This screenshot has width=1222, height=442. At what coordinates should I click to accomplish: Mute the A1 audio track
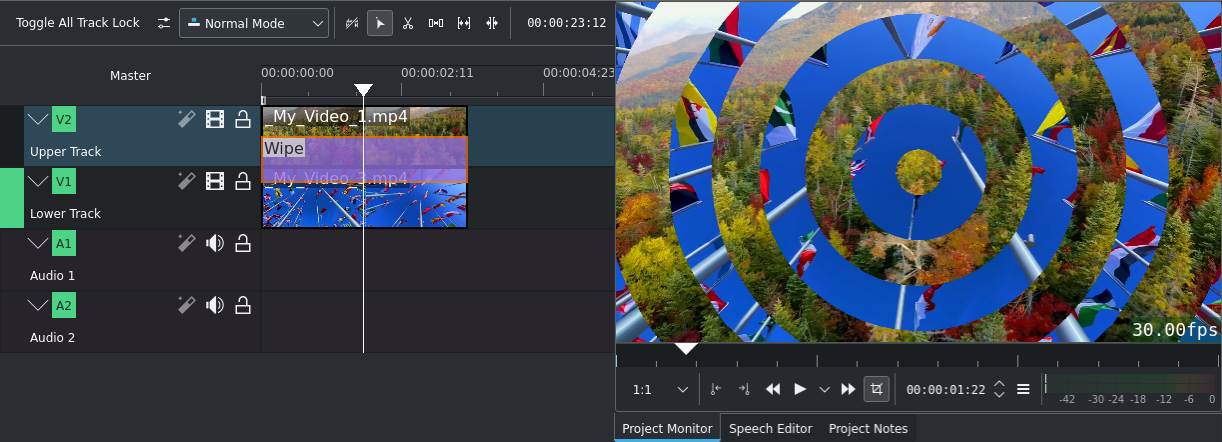[x=215, y=243]
